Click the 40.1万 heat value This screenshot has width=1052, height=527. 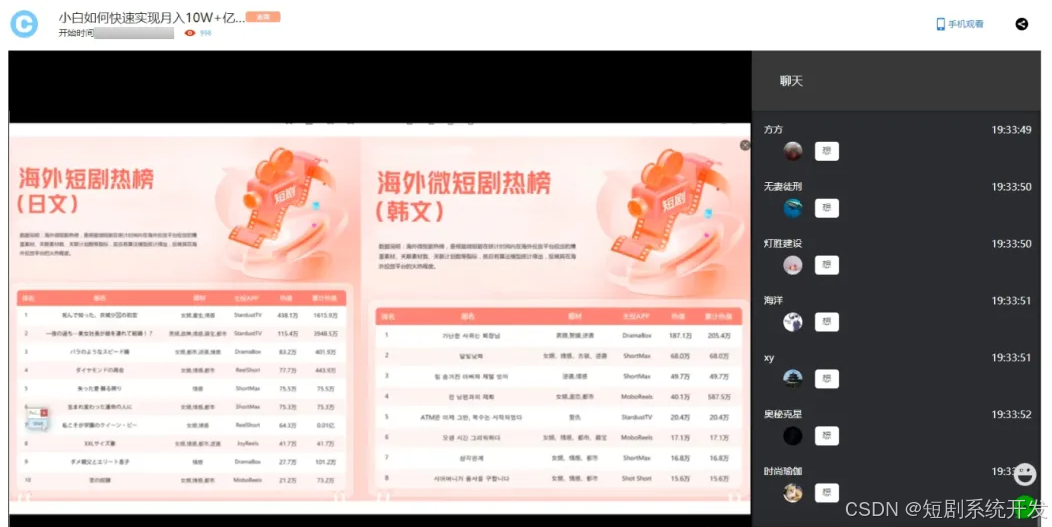click(680, 397)
